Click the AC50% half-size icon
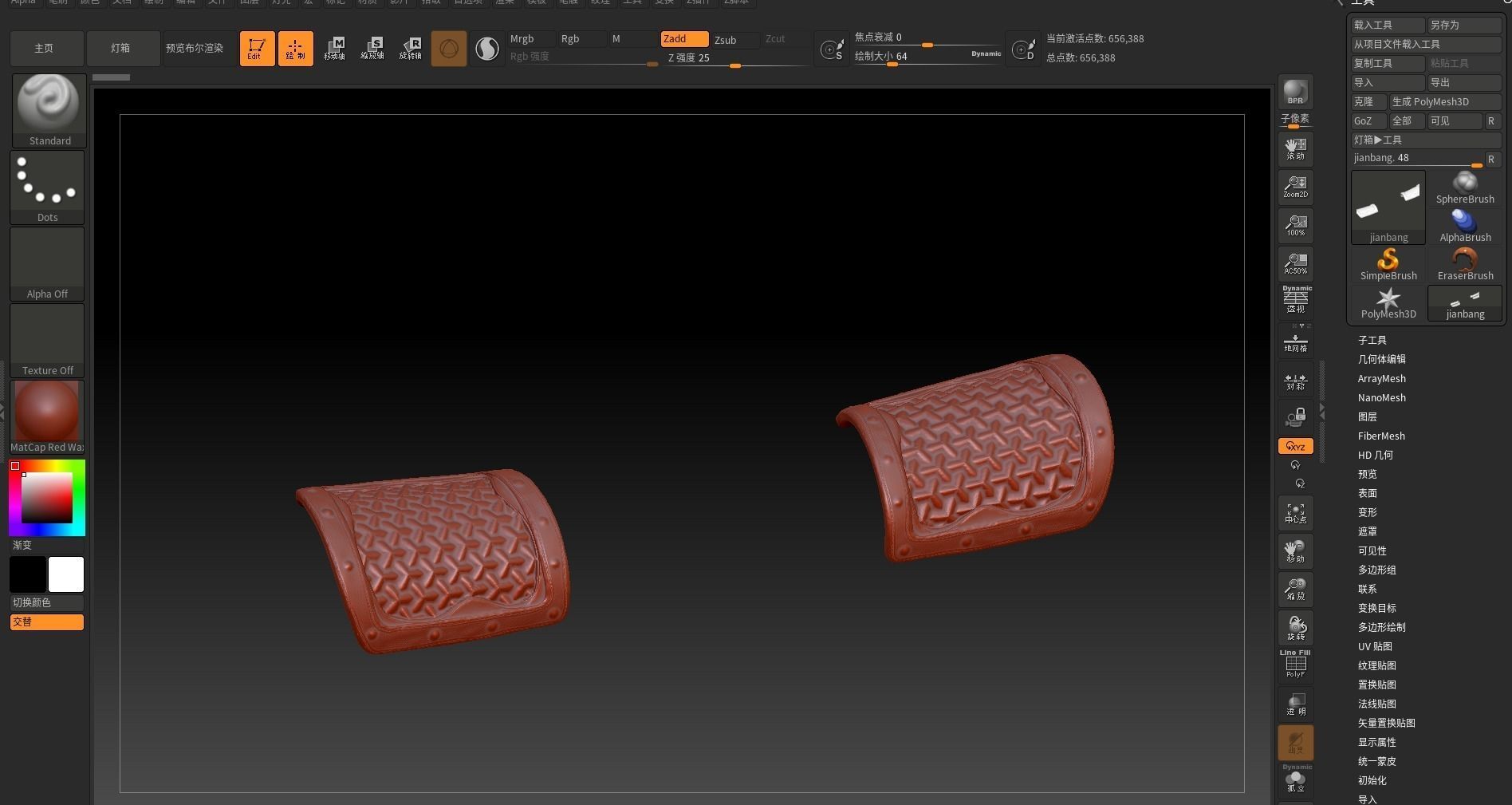 pos(1295,263)
